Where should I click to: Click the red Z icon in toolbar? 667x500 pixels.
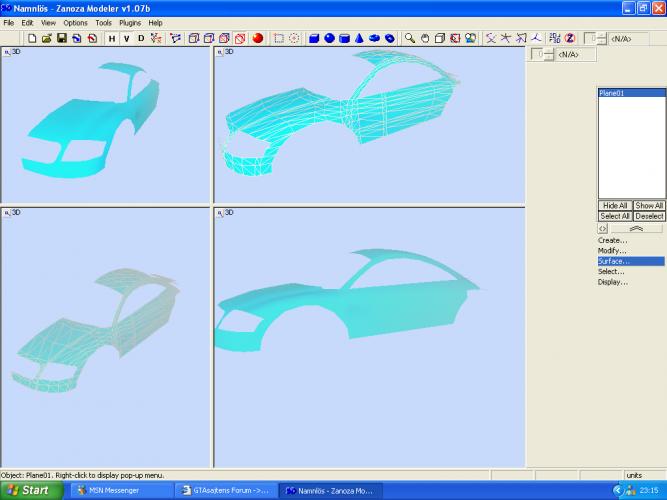click(x=569, y=38)
